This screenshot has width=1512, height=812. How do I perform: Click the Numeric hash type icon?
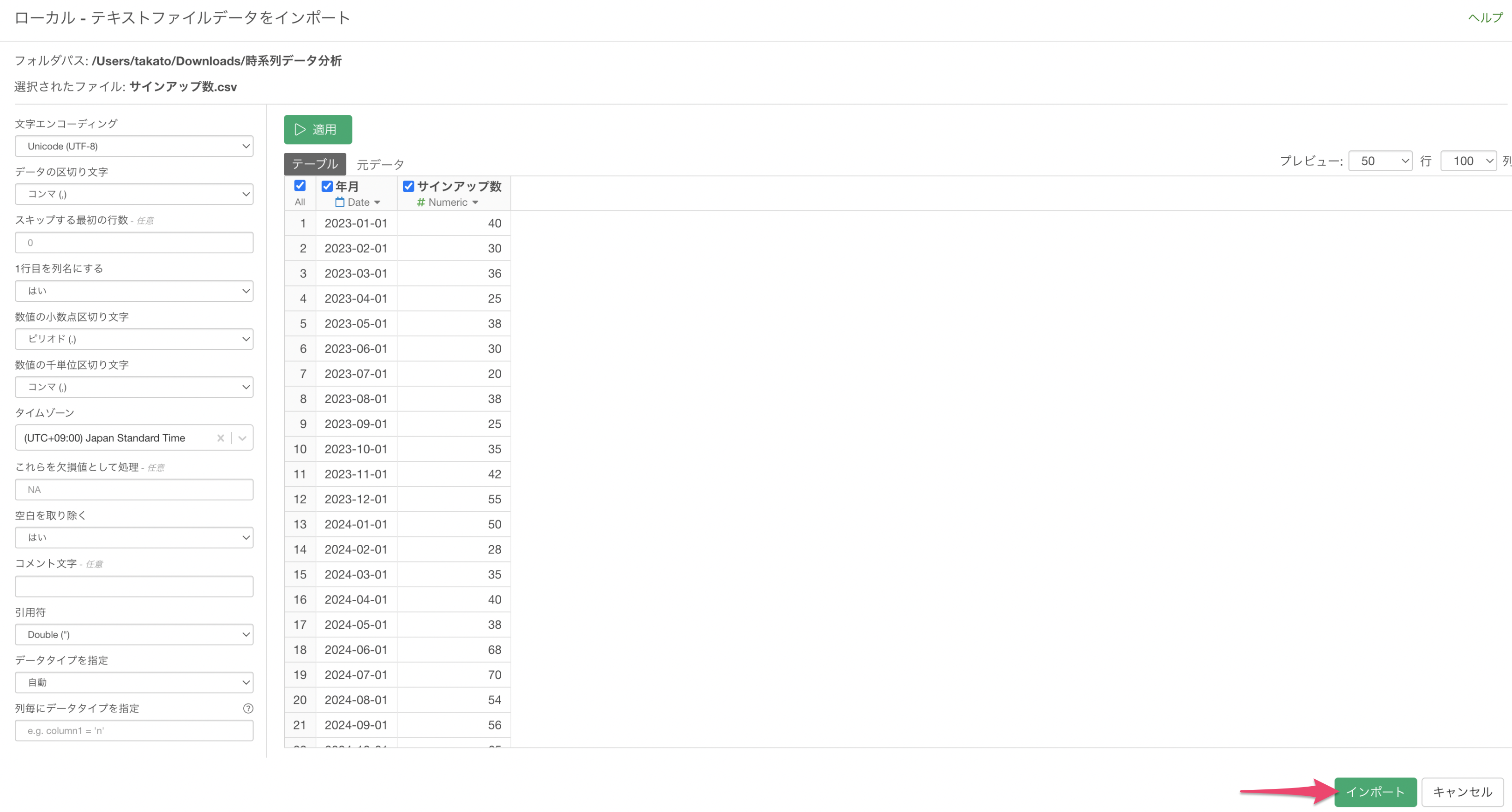click(421, 202)
